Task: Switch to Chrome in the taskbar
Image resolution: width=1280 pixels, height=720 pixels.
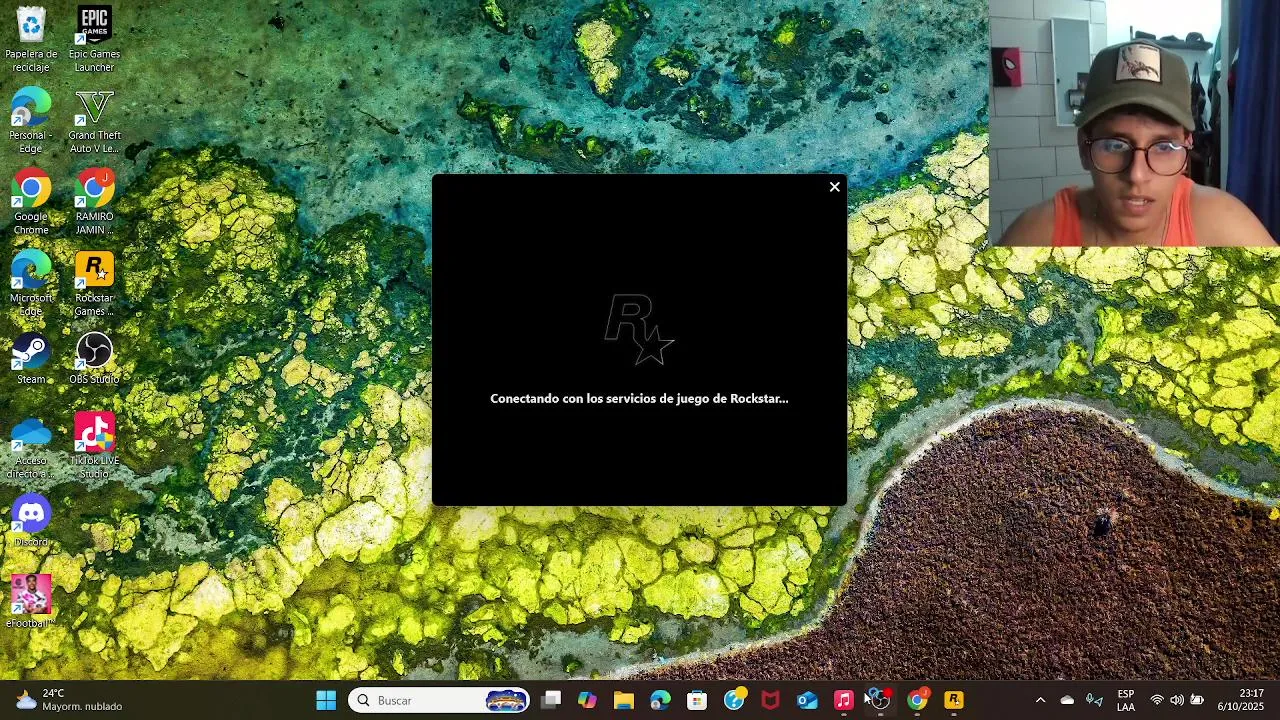Action: tap(917, 700)
